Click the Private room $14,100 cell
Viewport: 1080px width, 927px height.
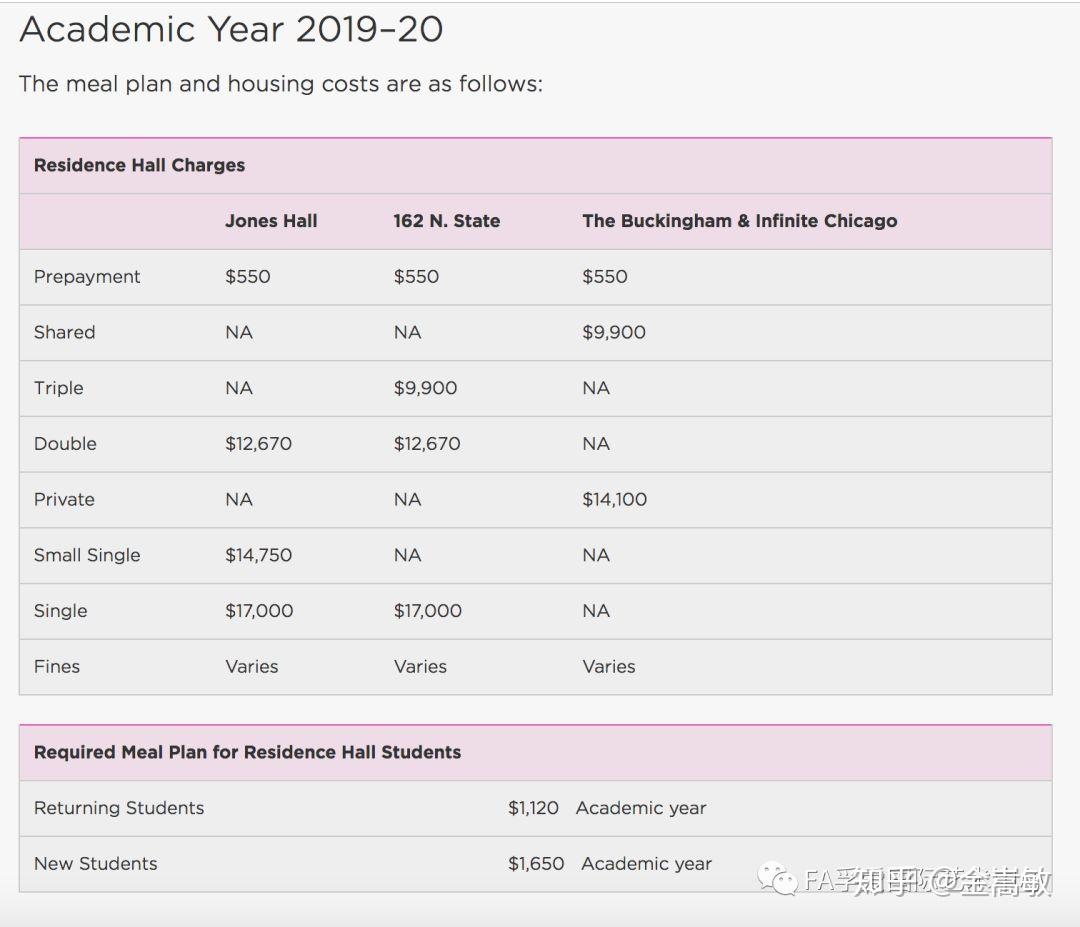[614, 500]
